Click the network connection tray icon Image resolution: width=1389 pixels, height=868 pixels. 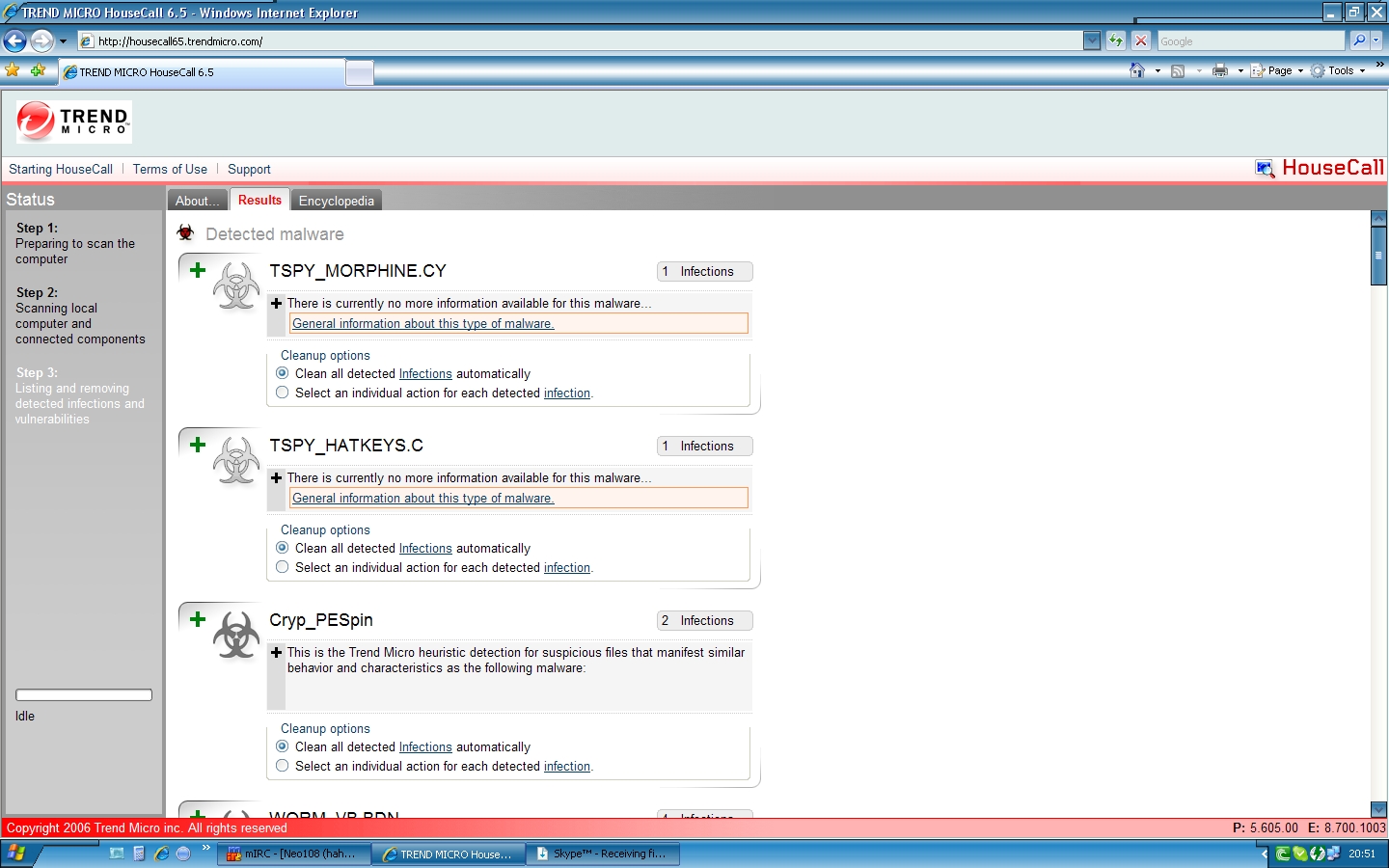(x=1332, y=854)
